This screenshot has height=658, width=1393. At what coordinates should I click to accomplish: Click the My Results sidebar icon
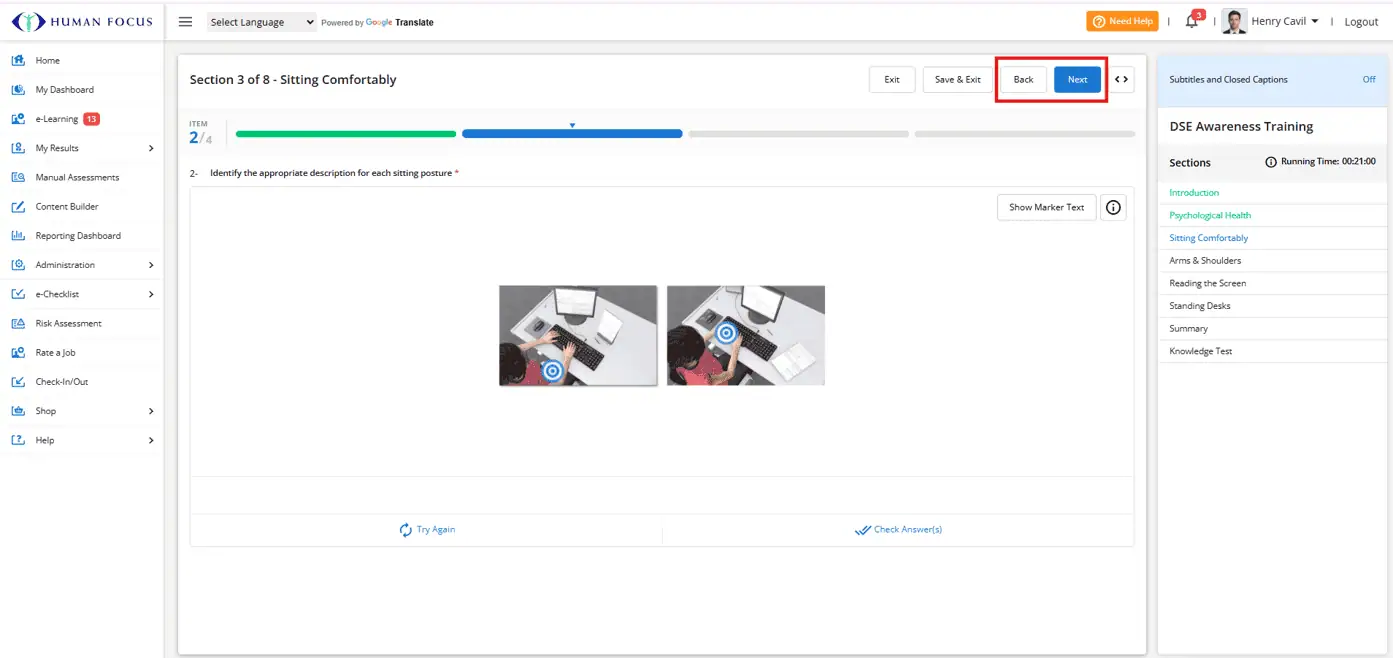pyautogui.click(x=18, y=148)
